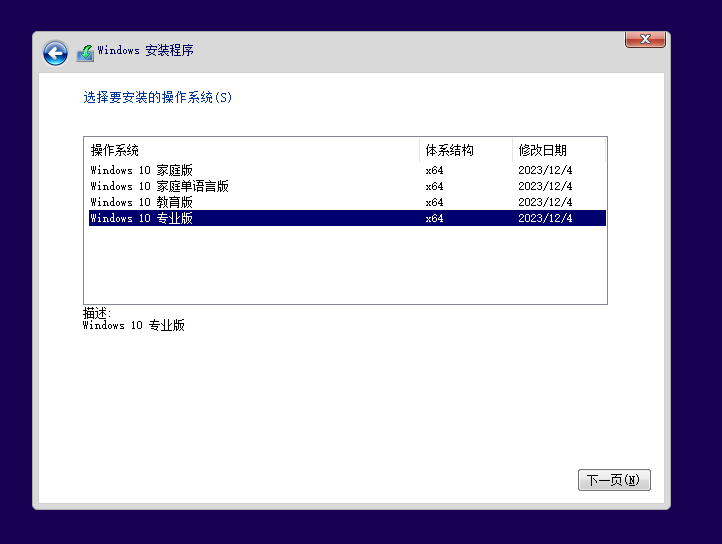722x544 pixels.
Task: Close the Windows Setup window
Action: point(645,39)
